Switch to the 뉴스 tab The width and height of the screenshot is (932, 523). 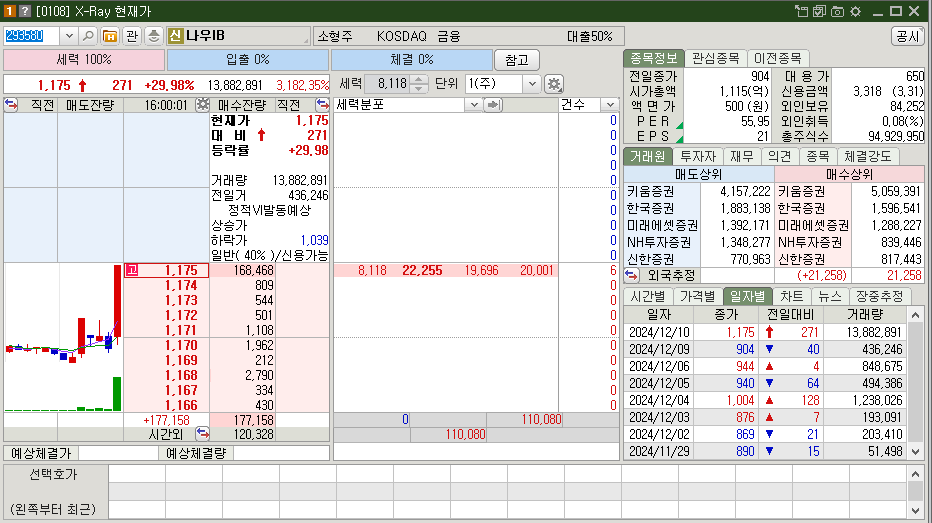point(830,296)
